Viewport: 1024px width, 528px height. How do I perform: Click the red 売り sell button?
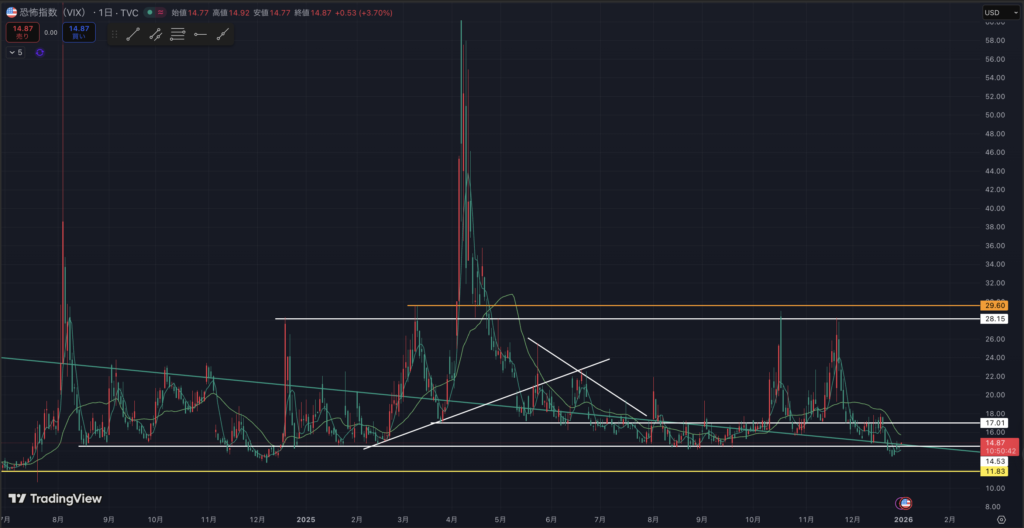[x=22, y=32]
